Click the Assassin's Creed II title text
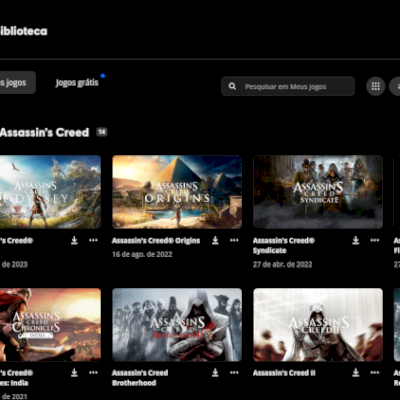The height and width of the screenshot is (400, 400). pos(284,373)
